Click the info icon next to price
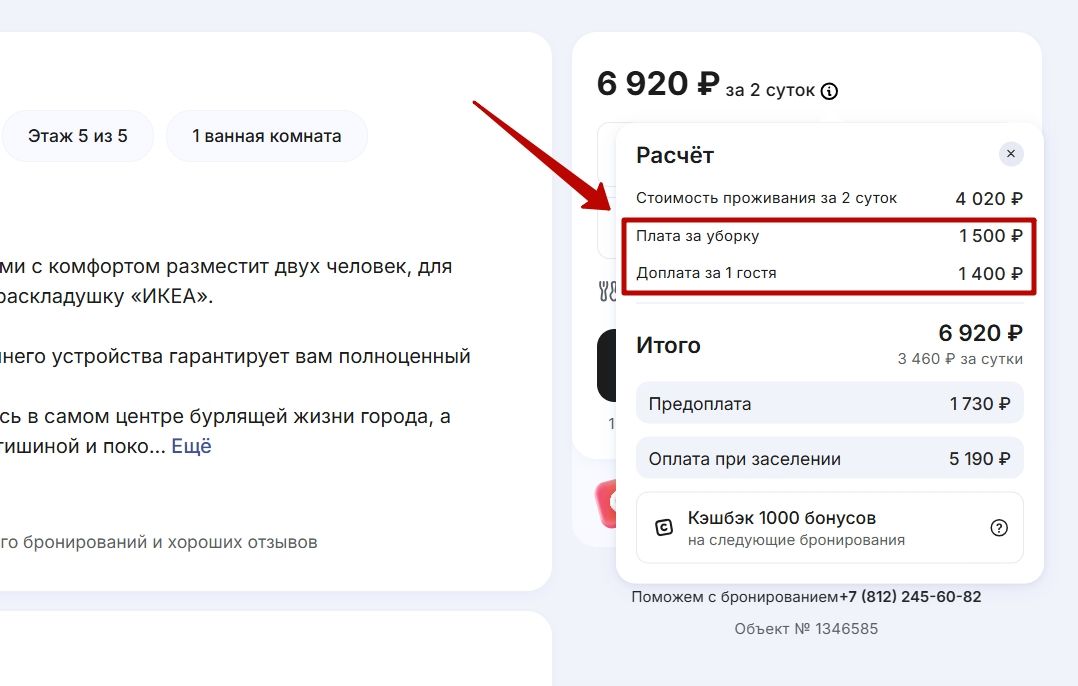Screen dimensions: 1078x686 pos(829,91)
